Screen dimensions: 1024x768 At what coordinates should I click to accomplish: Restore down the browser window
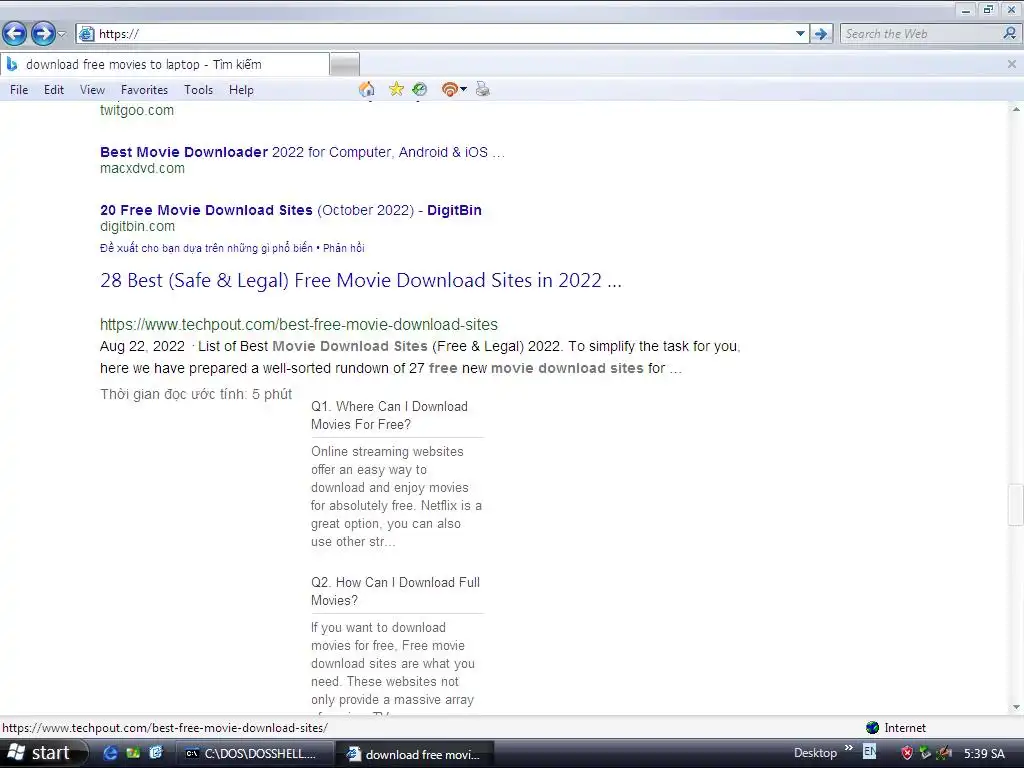tap(988, 10)
